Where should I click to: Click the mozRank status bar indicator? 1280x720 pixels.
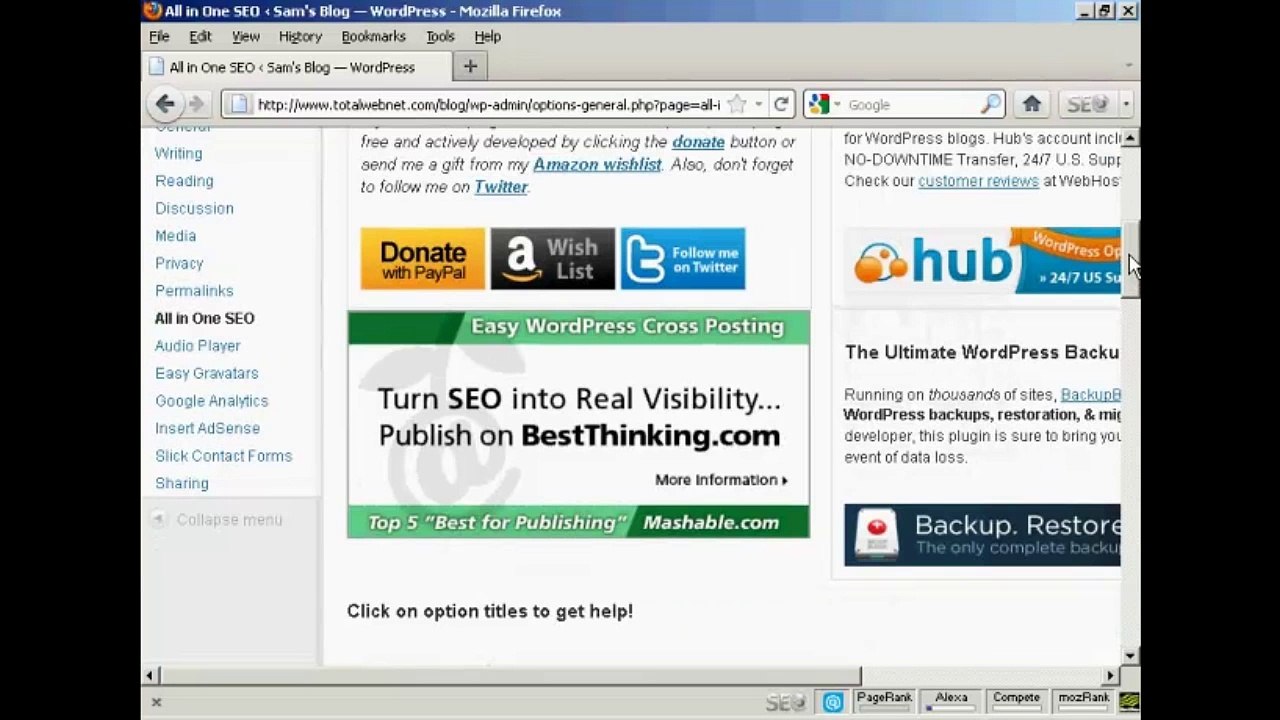point(1084,701)
